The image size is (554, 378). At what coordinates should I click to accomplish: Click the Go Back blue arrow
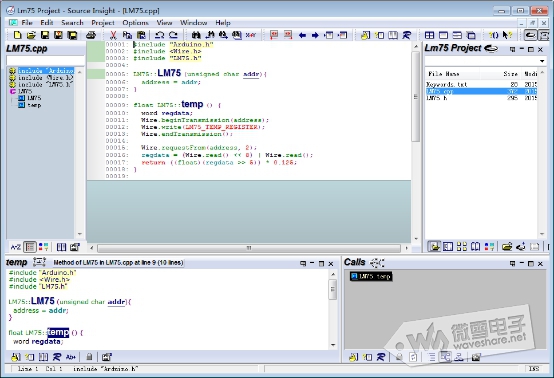tap(302, 35)
